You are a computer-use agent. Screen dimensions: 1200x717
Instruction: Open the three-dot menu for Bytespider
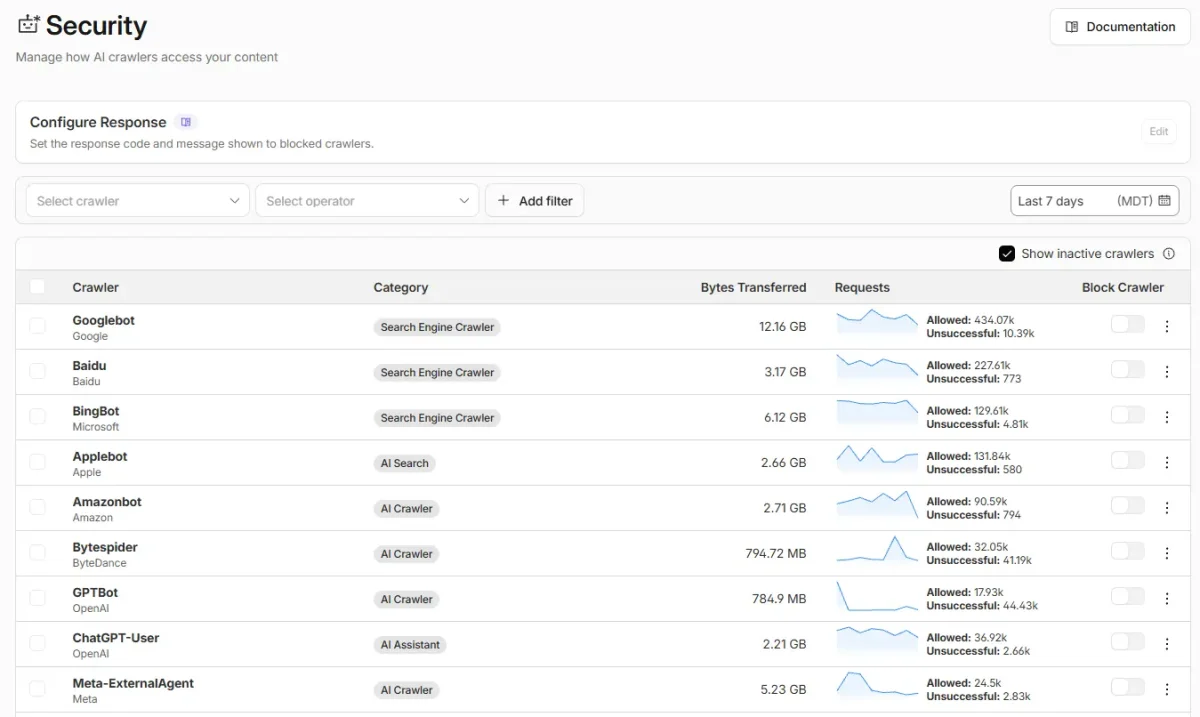1166,553
